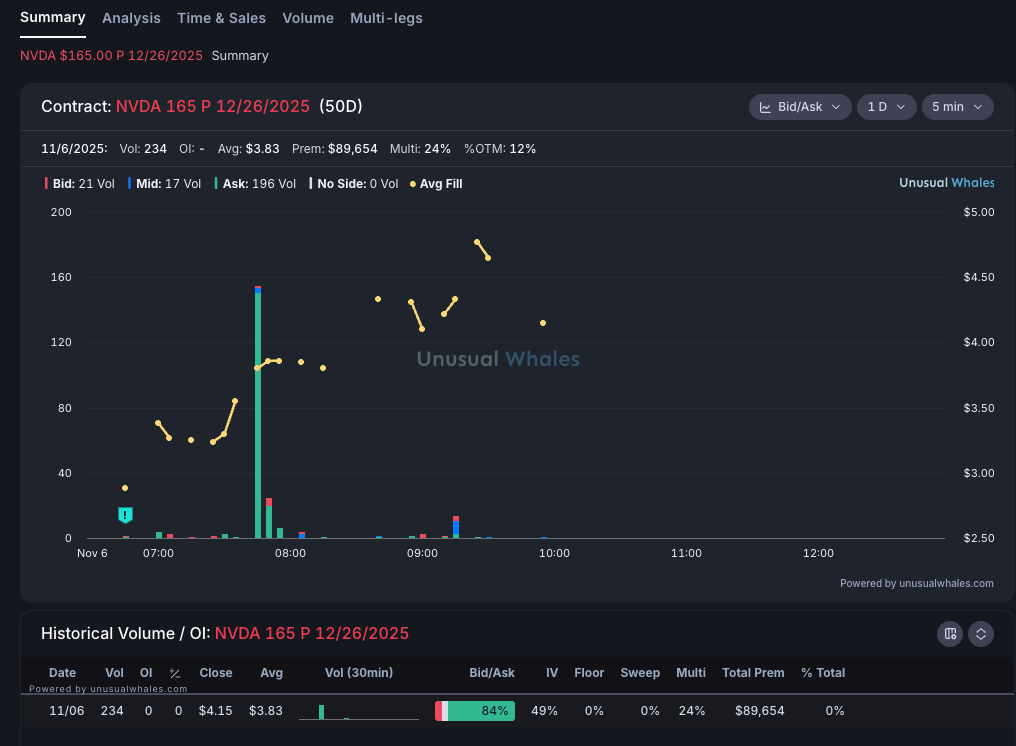
Task: Click the $89,654 total premium cell
Action: (x=759, y=711)
